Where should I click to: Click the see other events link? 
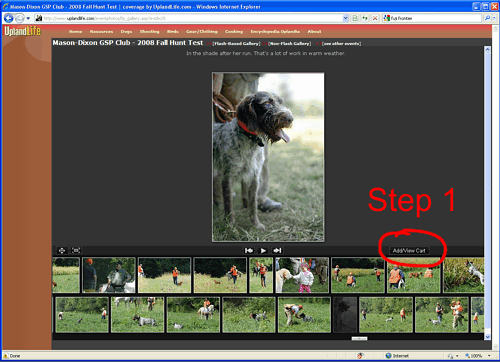pos(341,44)
